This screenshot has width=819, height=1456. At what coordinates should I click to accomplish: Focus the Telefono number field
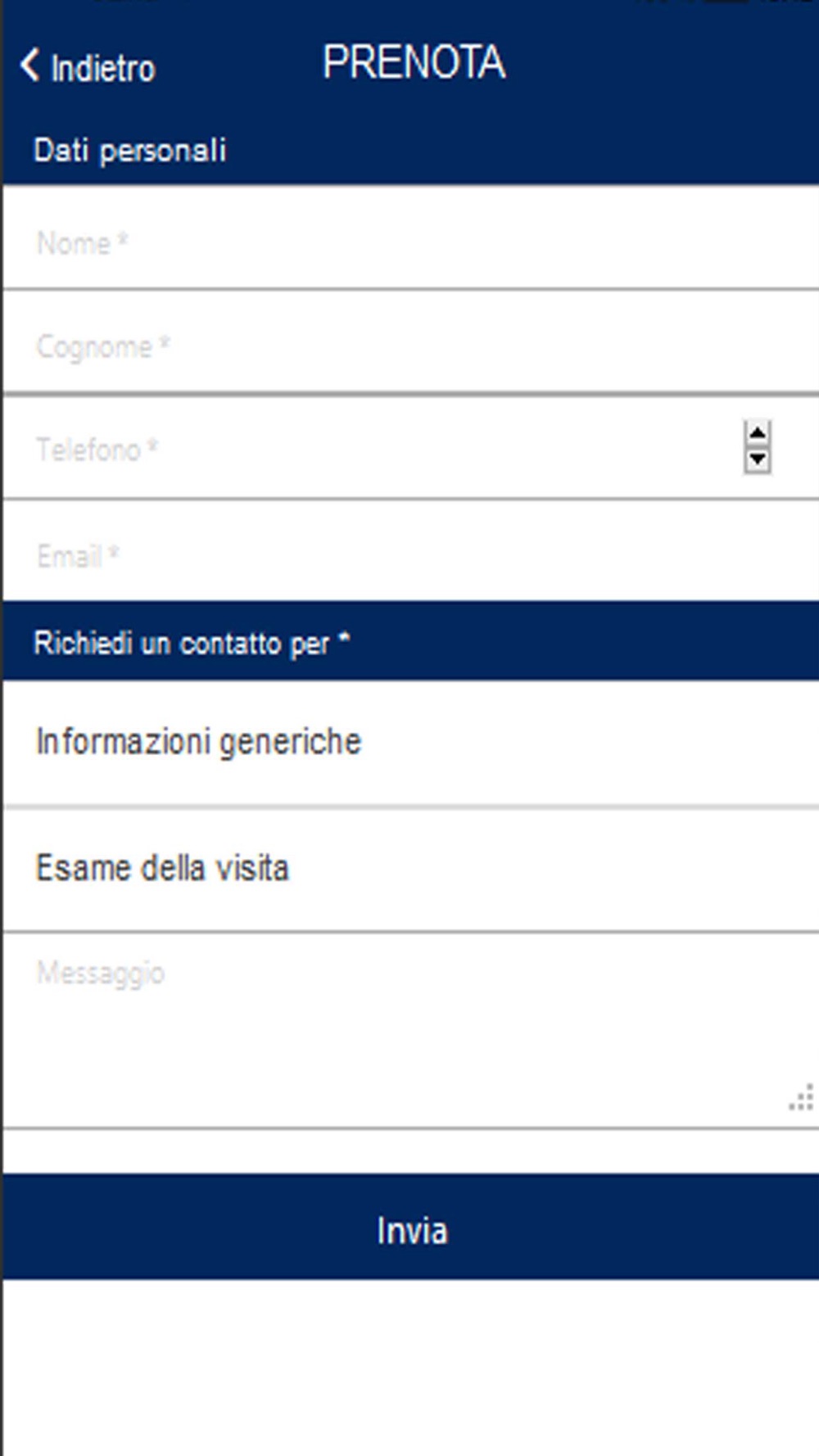(369, 449)
